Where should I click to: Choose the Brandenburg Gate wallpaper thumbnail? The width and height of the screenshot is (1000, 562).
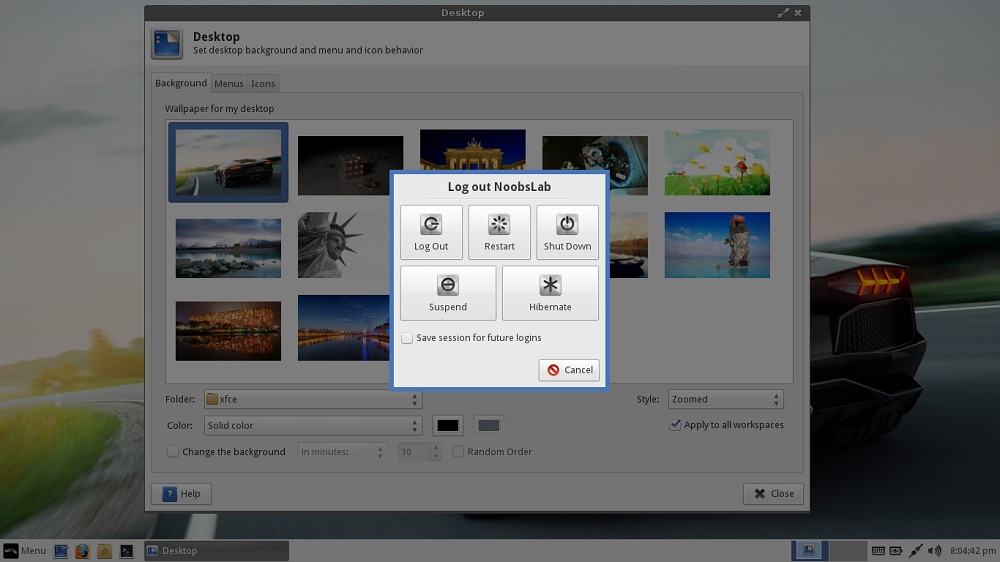point(473,150)
